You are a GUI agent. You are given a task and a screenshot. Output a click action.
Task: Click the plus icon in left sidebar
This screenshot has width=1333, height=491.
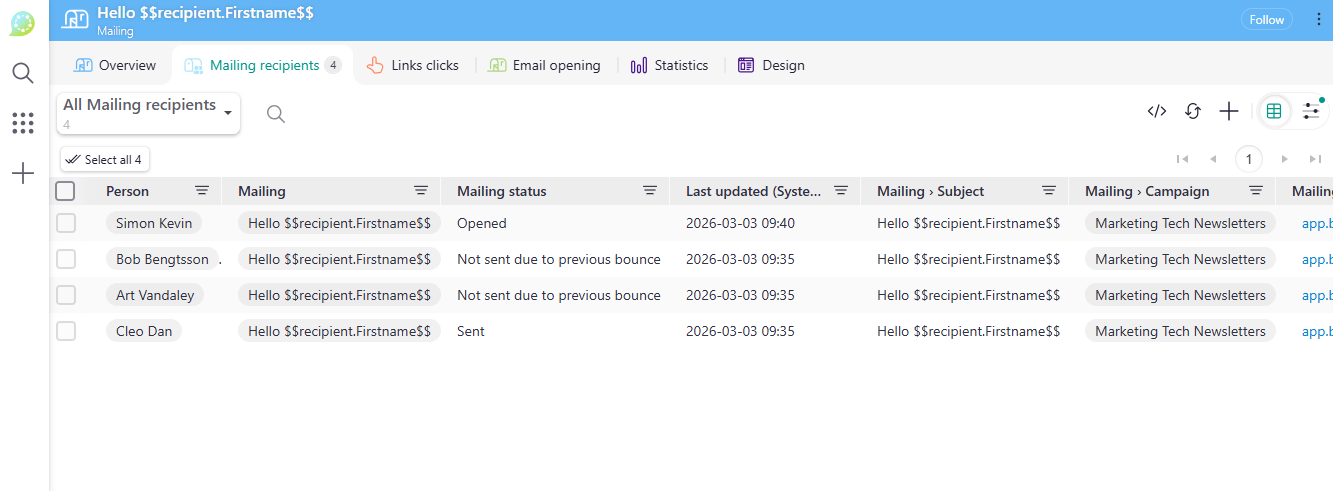tap(23, 174)
